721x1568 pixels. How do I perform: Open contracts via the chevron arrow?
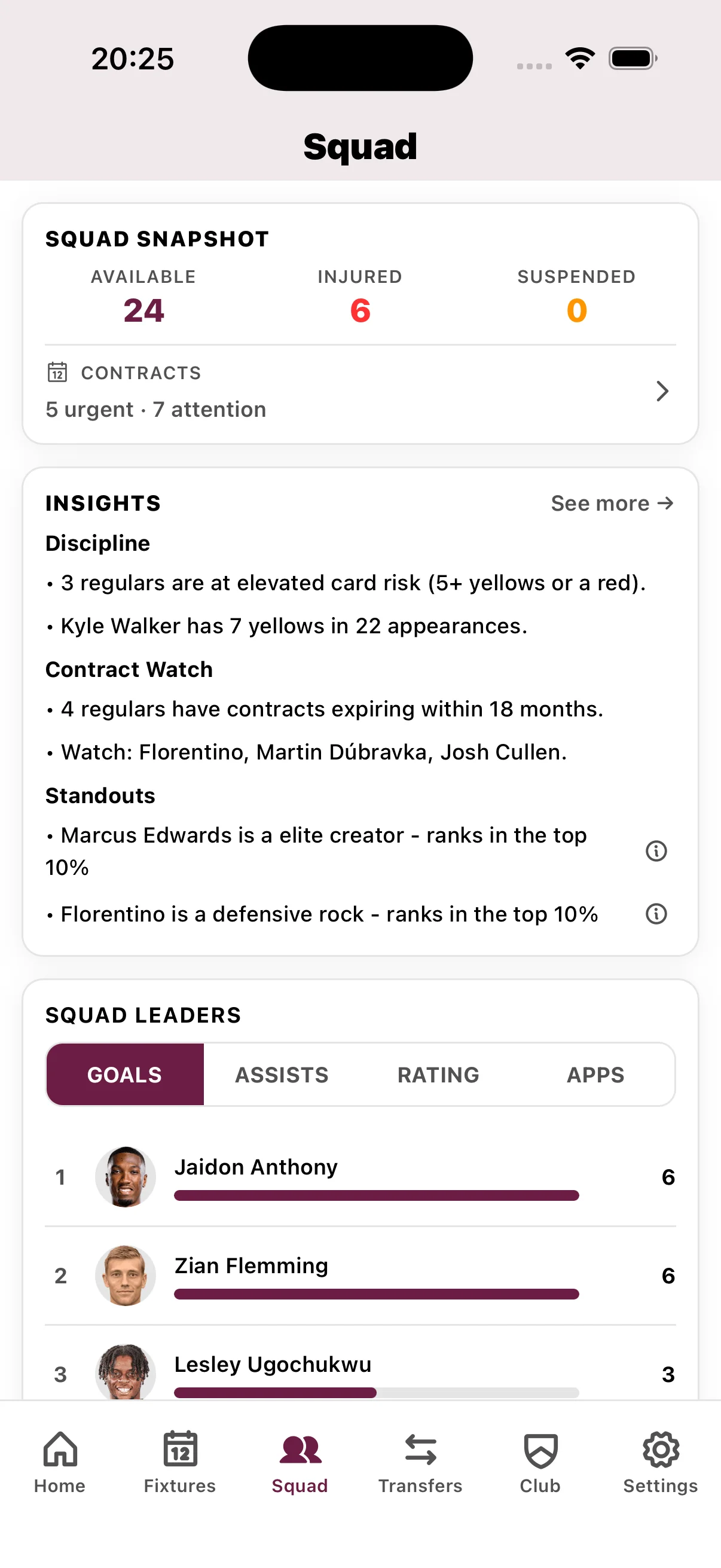click(x=662, y=391)
